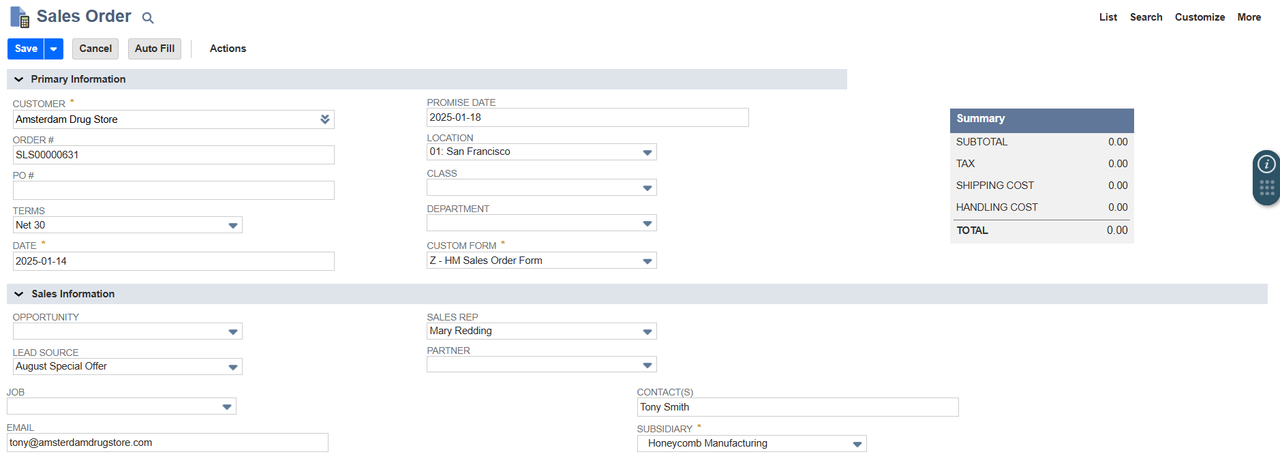The image size is (1280, 457).
Task: Open the Save button dropdown arrow
Action: (54, 49)
